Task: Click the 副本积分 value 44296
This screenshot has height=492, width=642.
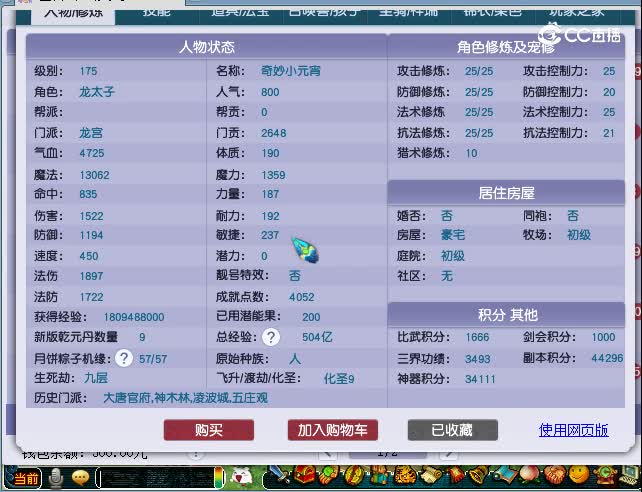Action: 607,359
